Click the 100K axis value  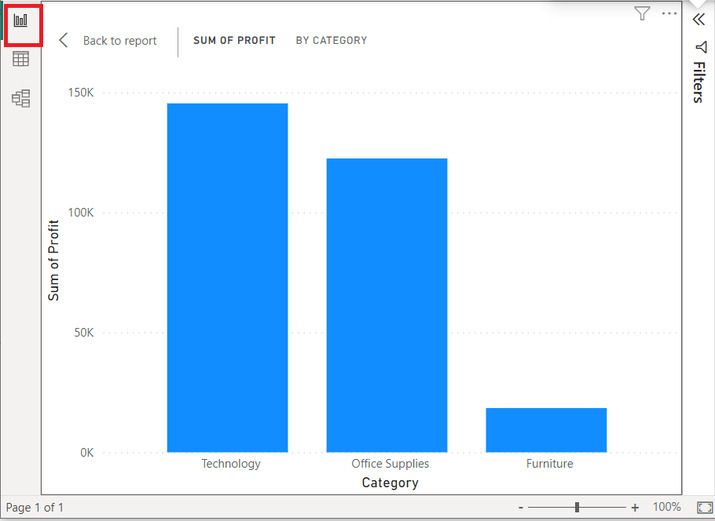point(81,212)
